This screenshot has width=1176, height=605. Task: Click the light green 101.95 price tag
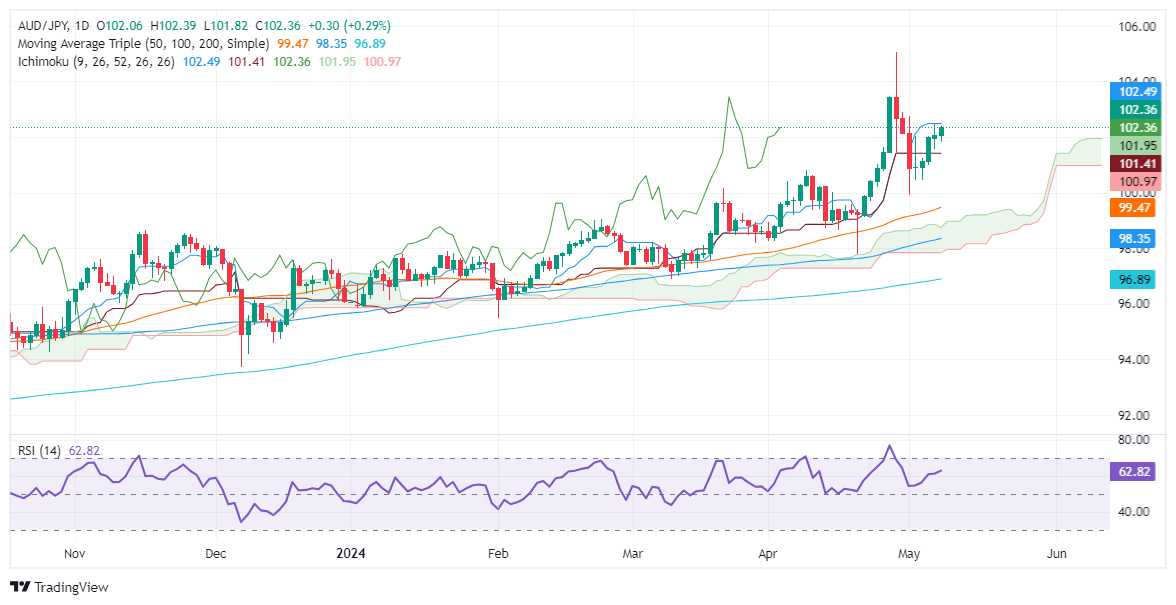coord(1136,144)
